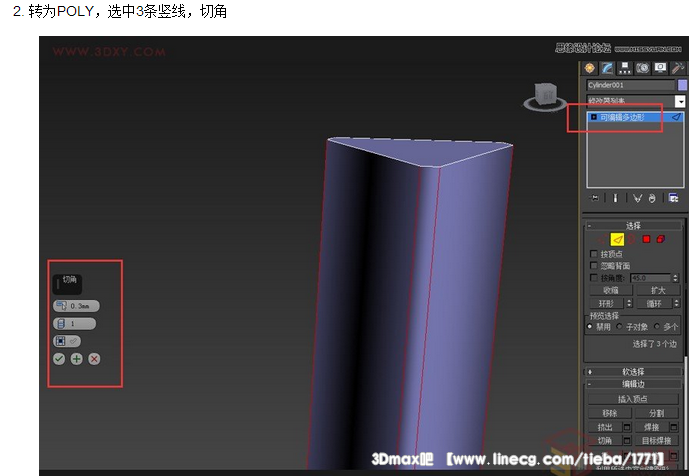The image size is (693, 476).
Task: Click 目标焊接 button
Action: [656, 441]
